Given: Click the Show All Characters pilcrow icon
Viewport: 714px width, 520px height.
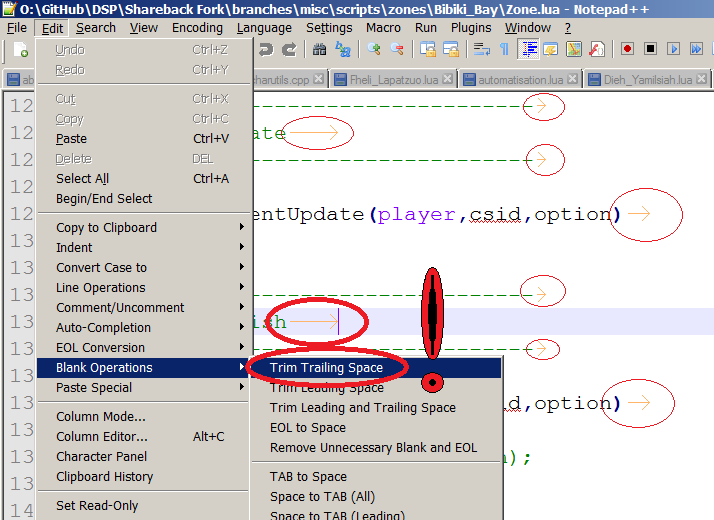Looking at the screenshot, I should click(x=505, y=49).
